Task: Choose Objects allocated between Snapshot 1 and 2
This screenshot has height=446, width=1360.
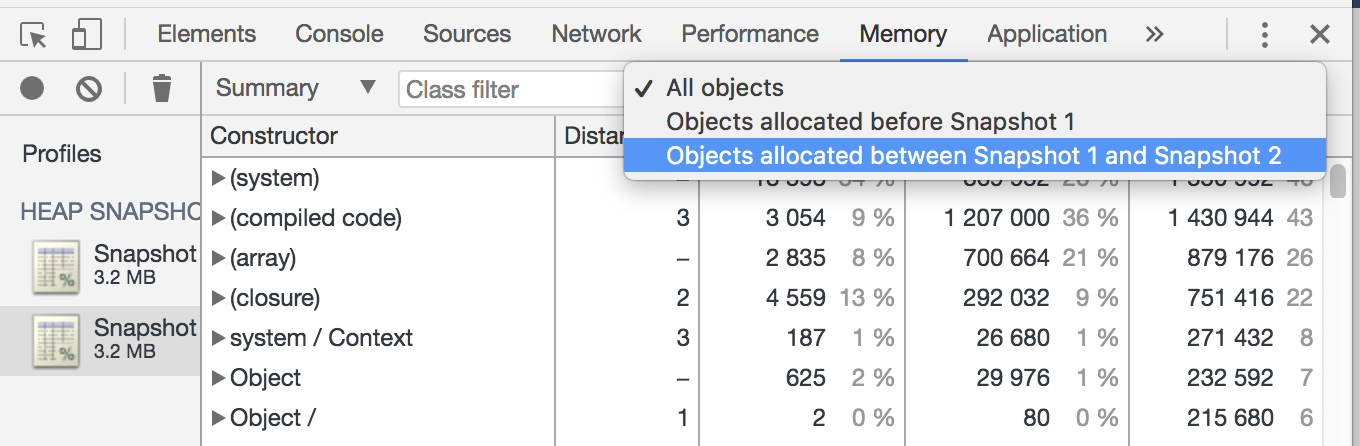Action: (x=973, y=156)
